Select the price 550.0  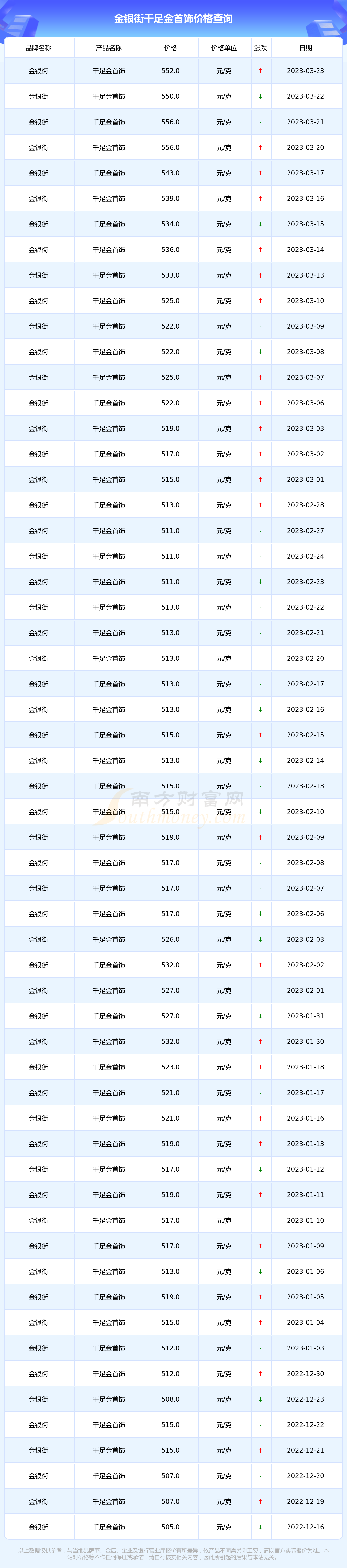coord(171,97)
